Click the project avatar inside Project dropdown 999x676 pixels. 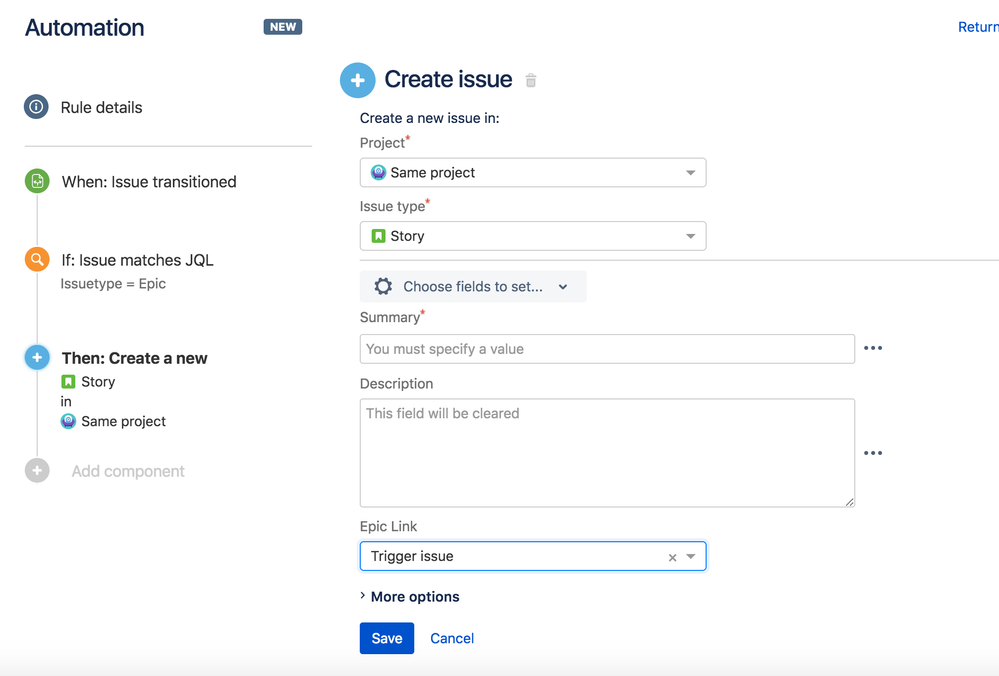click(378, 173)
